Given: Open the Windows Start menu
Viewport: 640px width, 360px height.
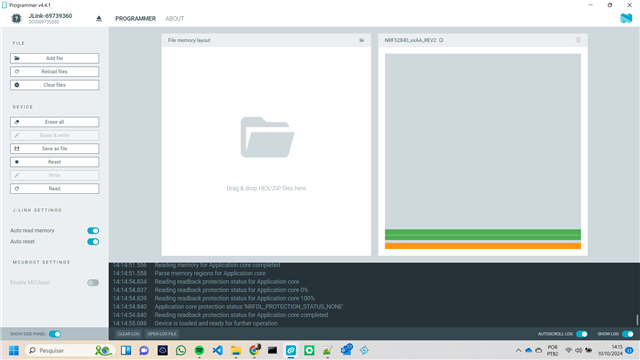Looking at the screenshot, I should point(14,350).
